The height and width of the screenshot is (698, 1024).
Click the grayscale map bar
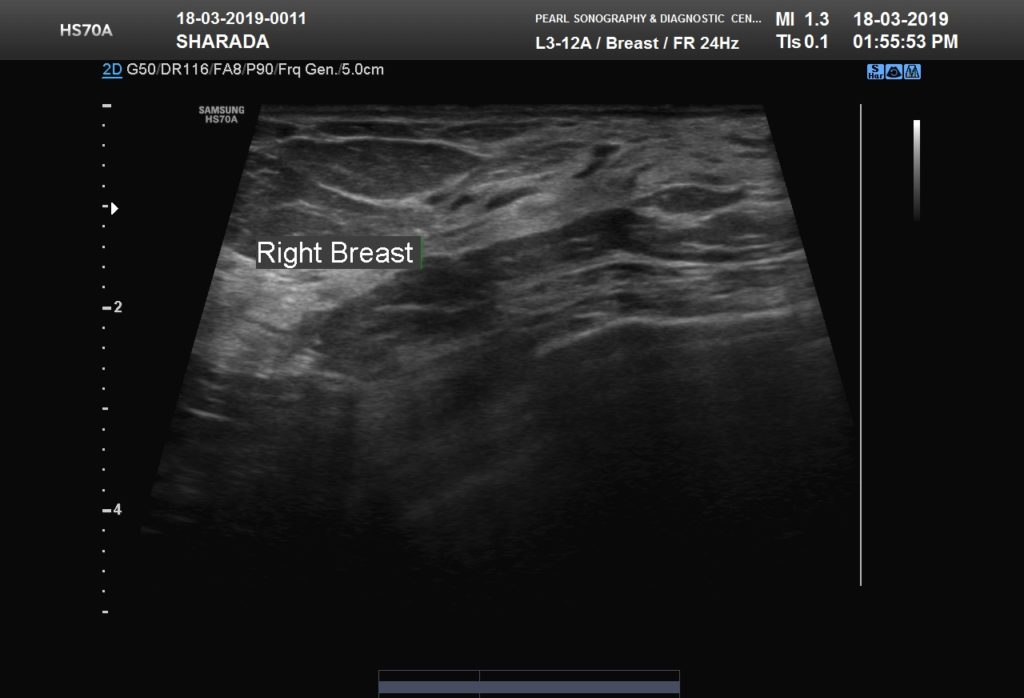pyautogui.click(x=916, y=170)
